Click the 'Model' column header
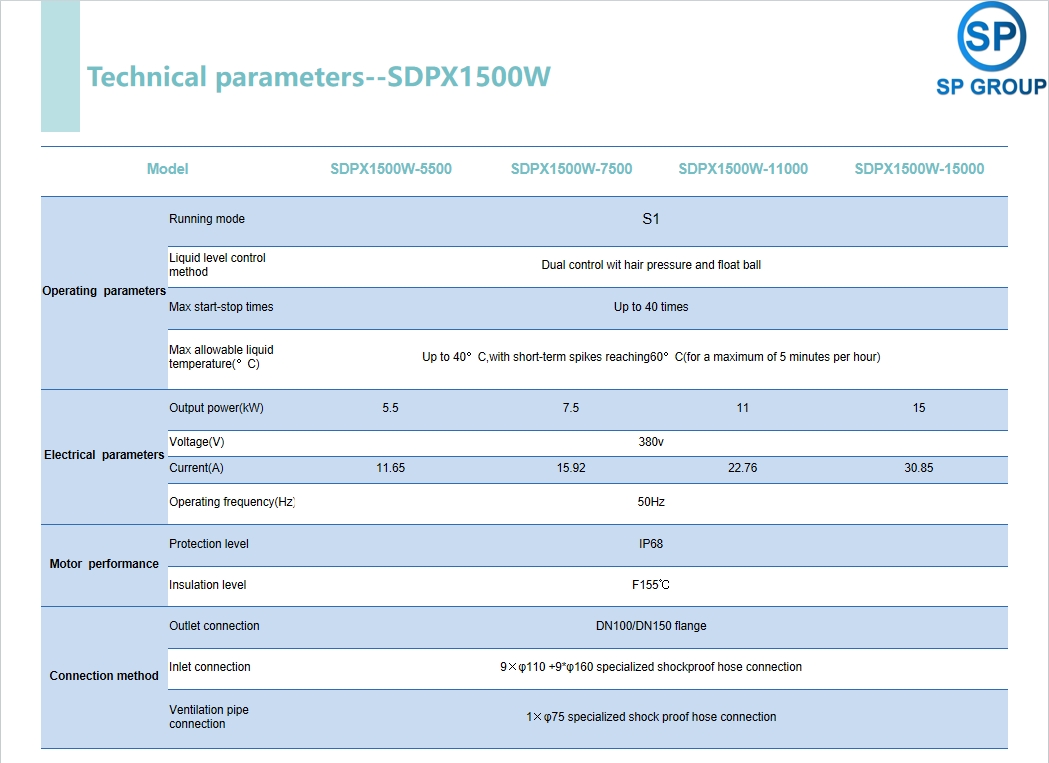Viewport: 1049px width, 763px height. click(167, 169)
